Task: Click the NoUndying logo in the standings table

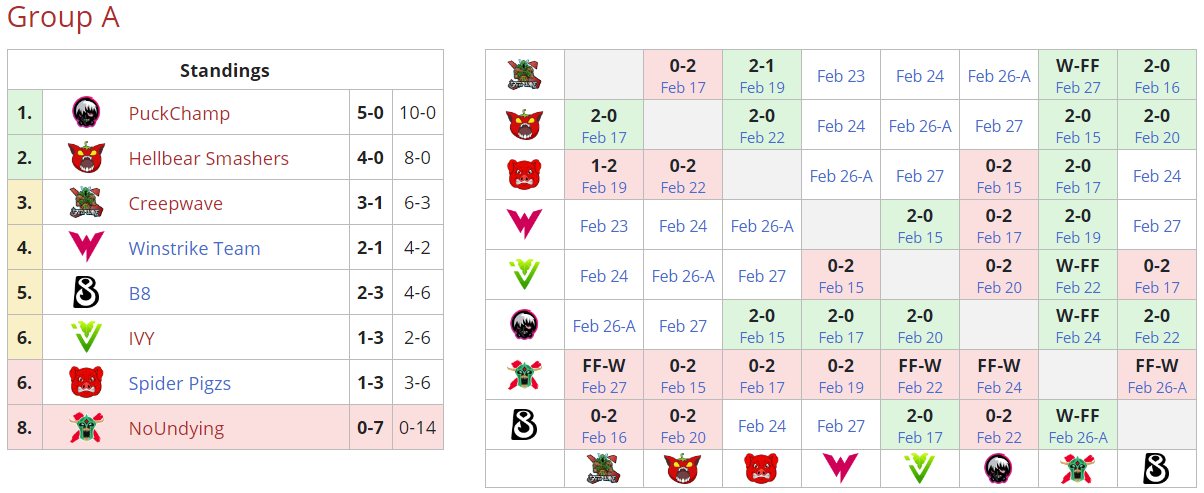Action: coord(86,428)
